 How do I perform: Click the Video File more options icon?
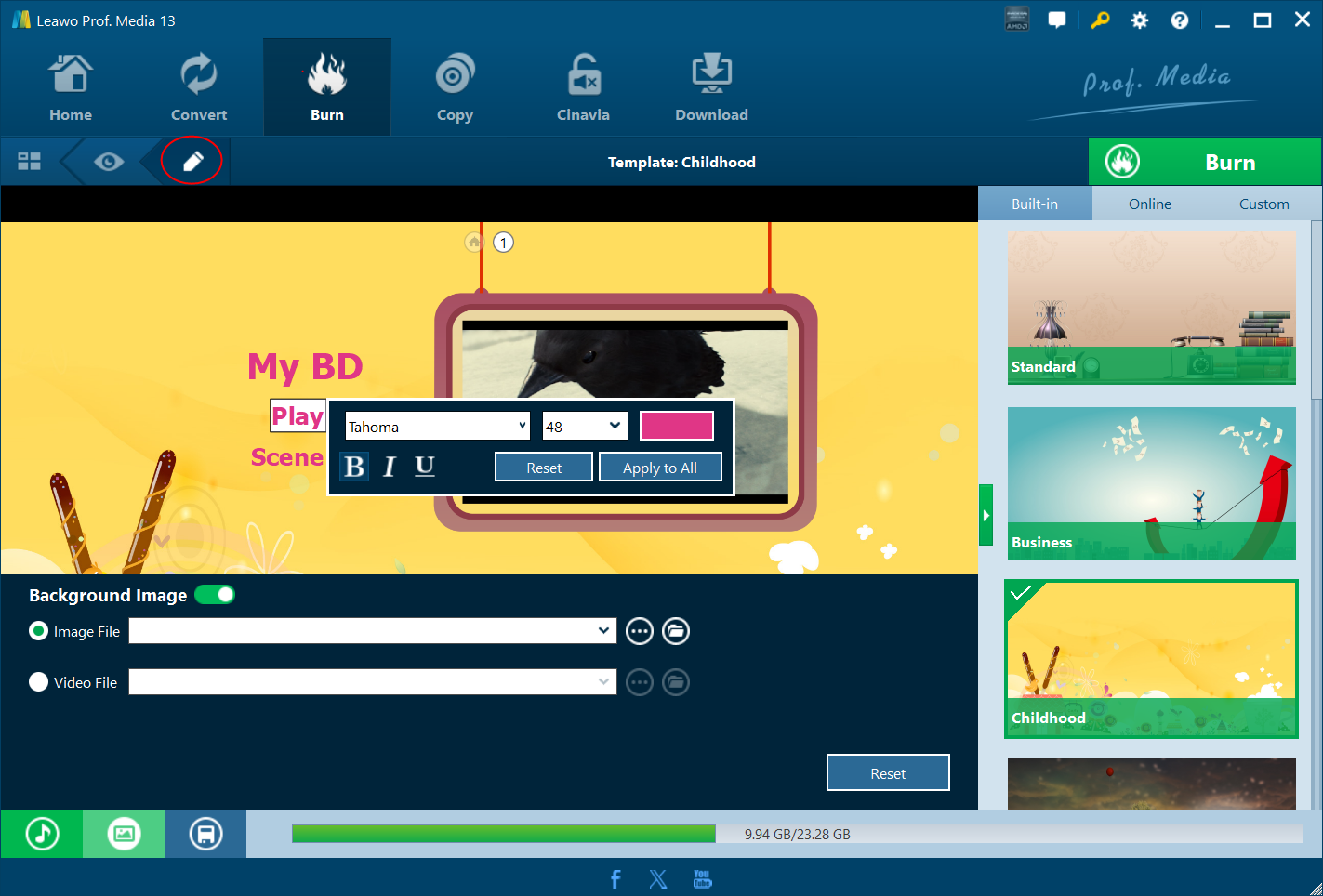[x=640, y=683]
